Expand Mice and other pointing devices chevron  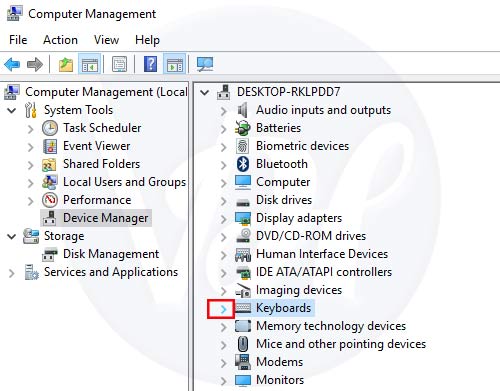click(x=224, y=345)
